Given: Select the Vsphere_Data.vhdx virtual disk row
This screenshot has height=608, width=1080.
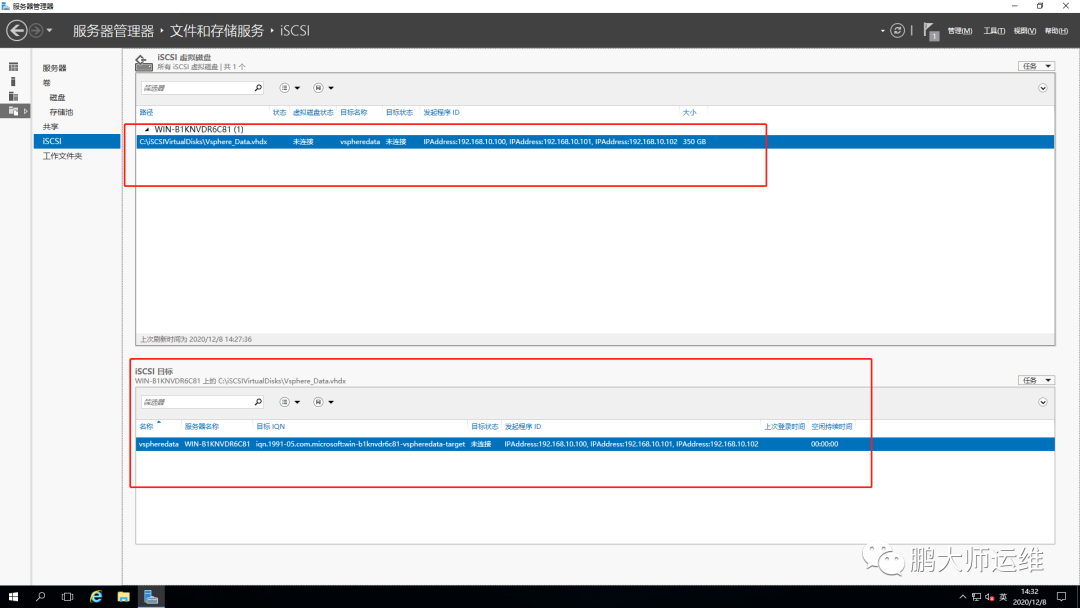Looking at the screenshot, I should coord(595,142).
